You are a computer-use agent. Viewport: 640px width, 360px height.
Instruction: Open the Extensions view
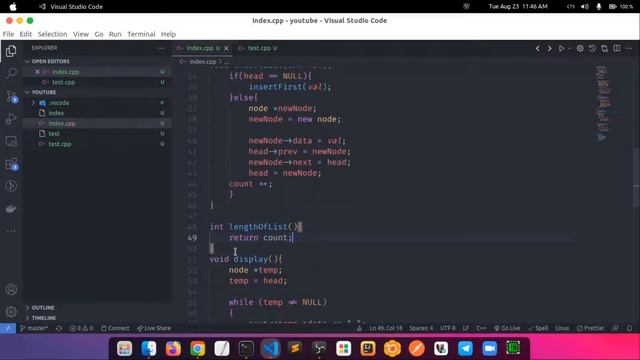tap(11, 164)
